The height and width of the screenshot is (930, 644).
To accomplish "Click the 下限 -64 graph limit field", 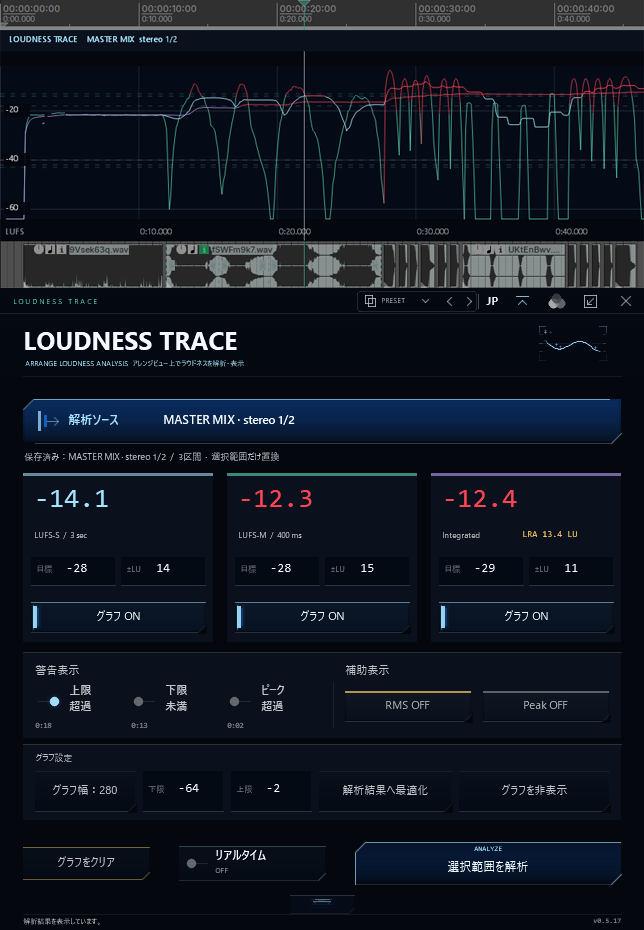I will click(x=183, y=789).
